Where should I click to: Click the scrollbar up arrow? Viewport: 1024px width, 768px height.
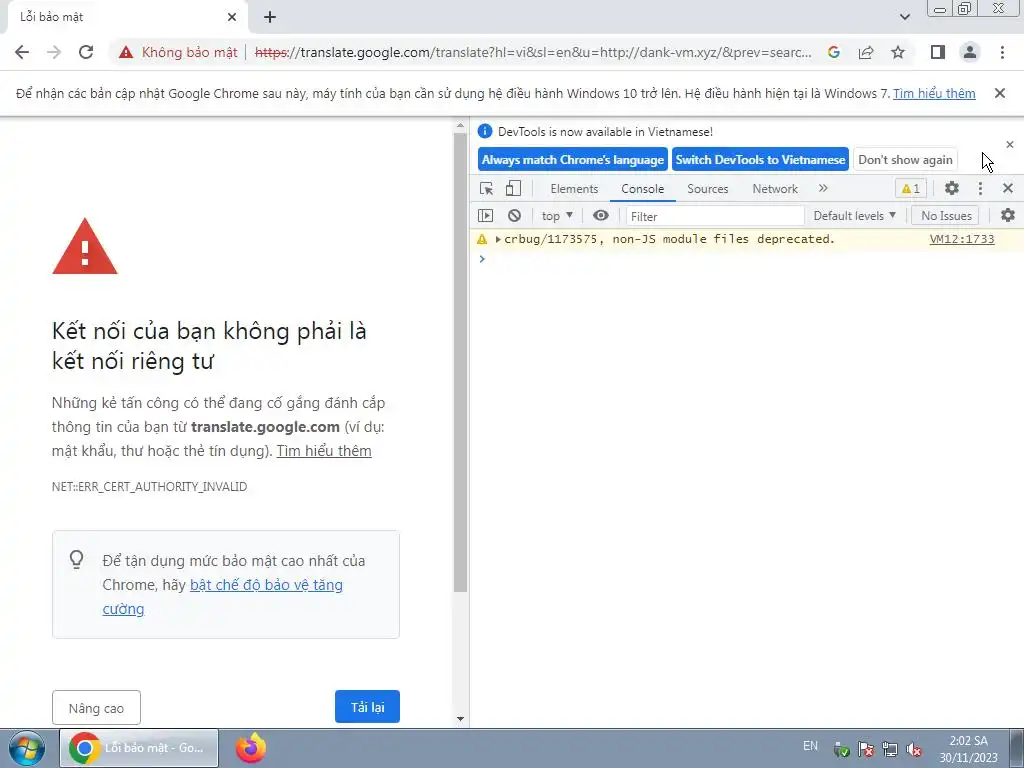[460, 125]
